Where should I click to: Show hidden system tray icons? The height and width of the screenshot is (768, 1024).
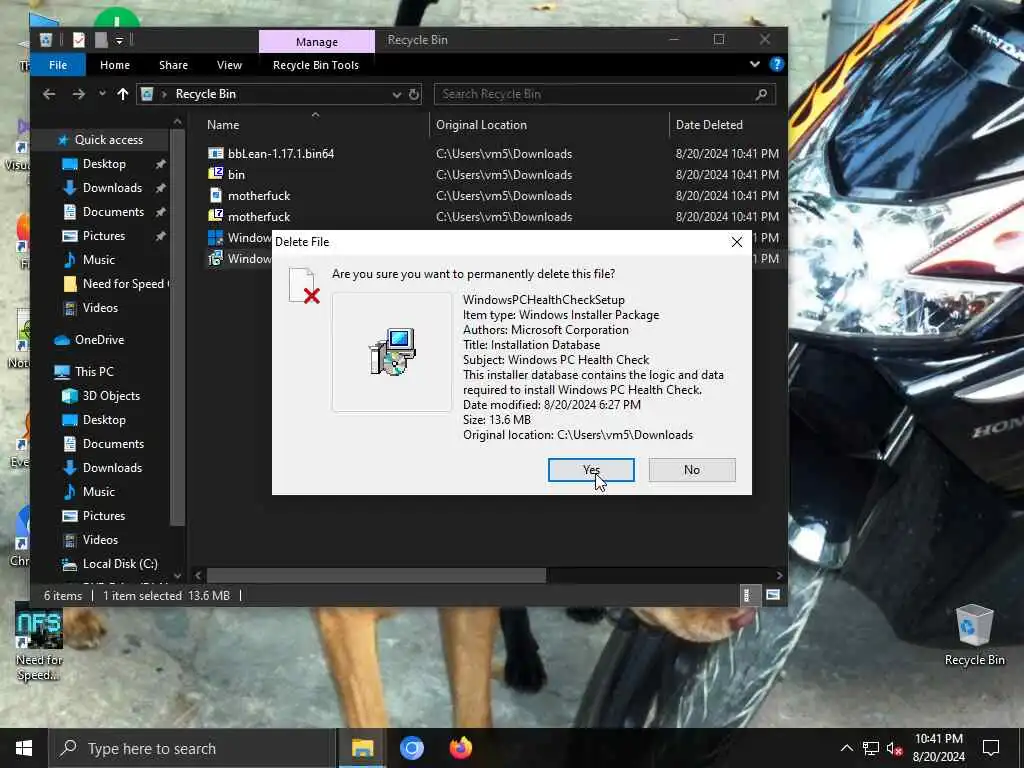coord(846,748)
